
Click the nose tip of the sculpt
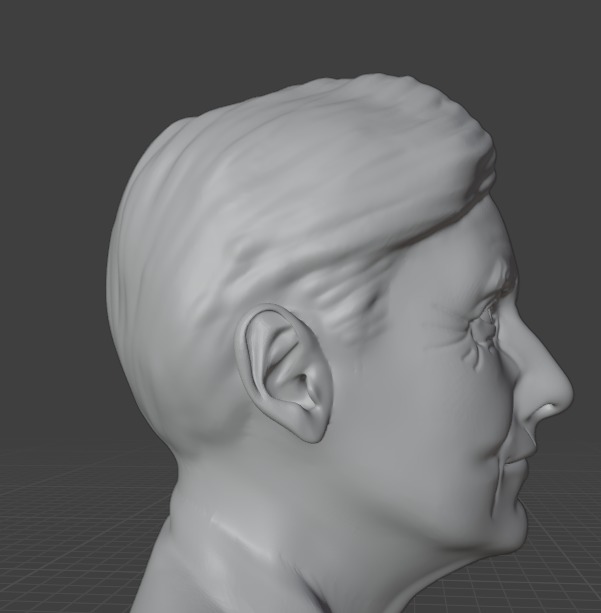[x=563, y=395]
